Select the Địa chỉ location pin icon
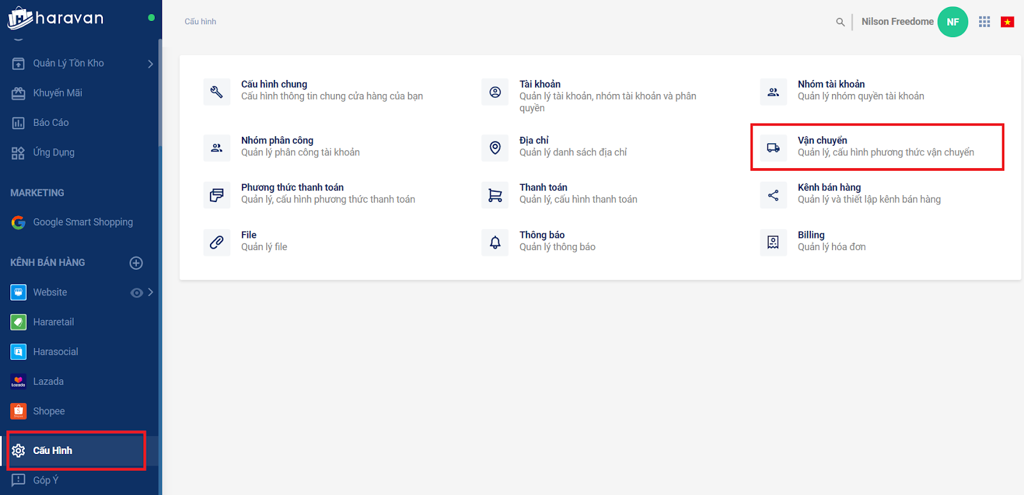Image resolution: width=1024 pixels, height=495 pixels. click(x=495, y=148)
